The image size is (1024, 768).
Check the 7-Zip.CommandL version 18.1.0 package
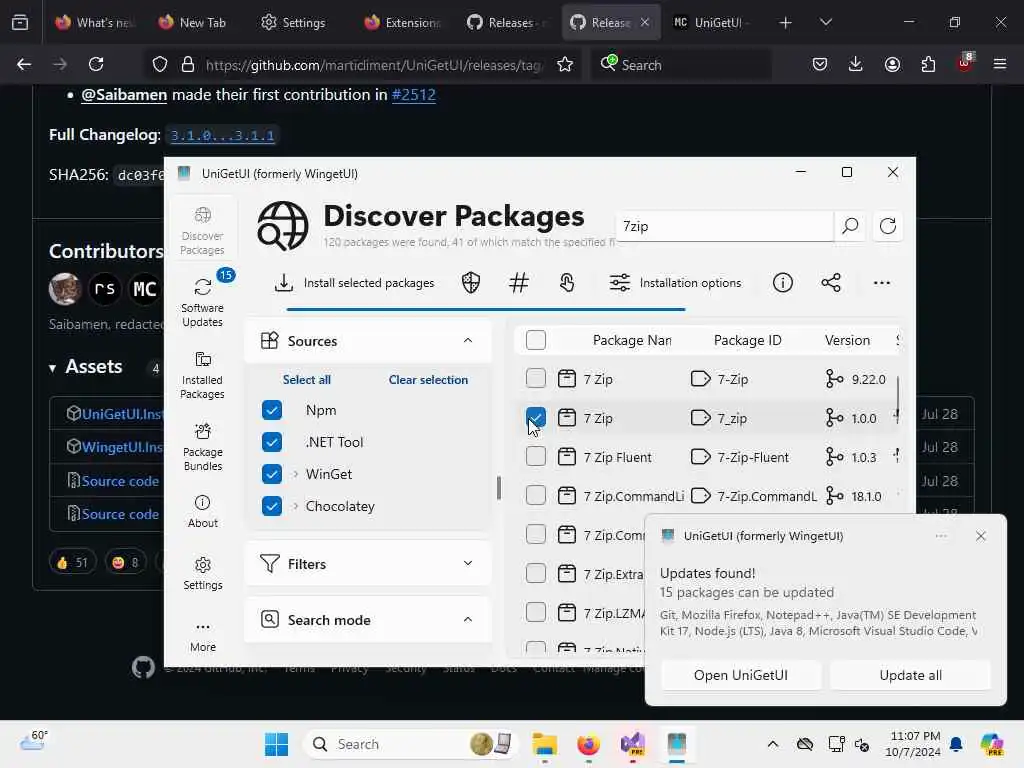tap(536, 496)
